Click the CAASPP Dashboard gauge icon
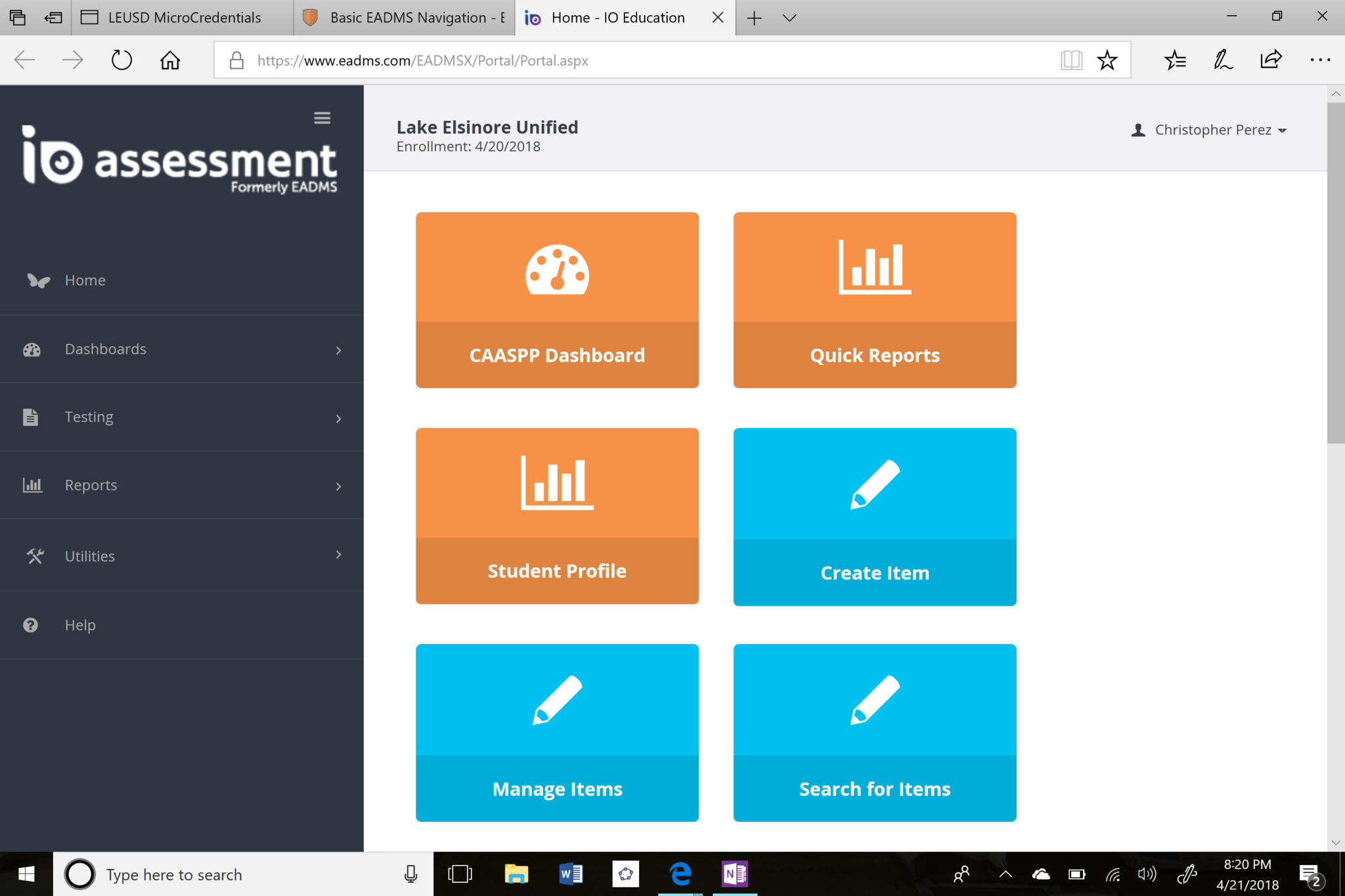The image size is (1345, 896). [557, 269]
